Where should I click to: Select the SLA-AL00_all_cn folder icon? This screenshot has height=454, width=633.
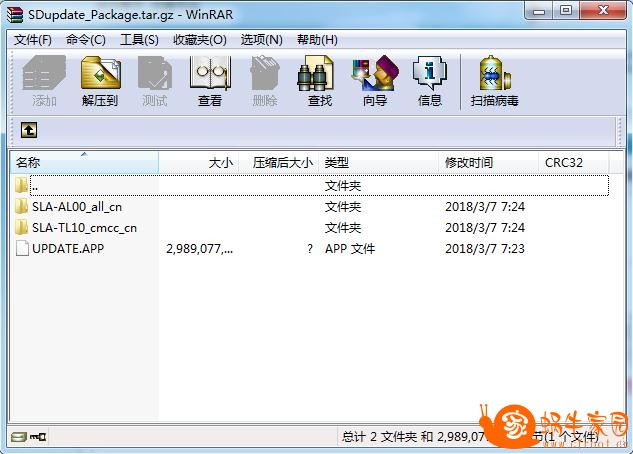(21, 207)
